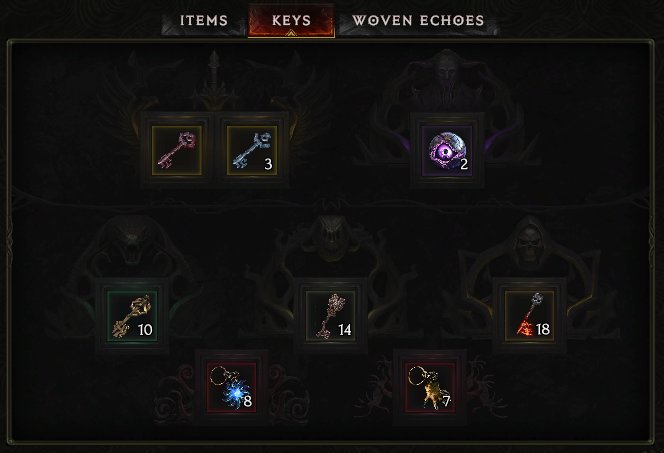Click the fiery red key showing 18
The width and height of the screenshot is (664, 453).
(x=529, y=315)
